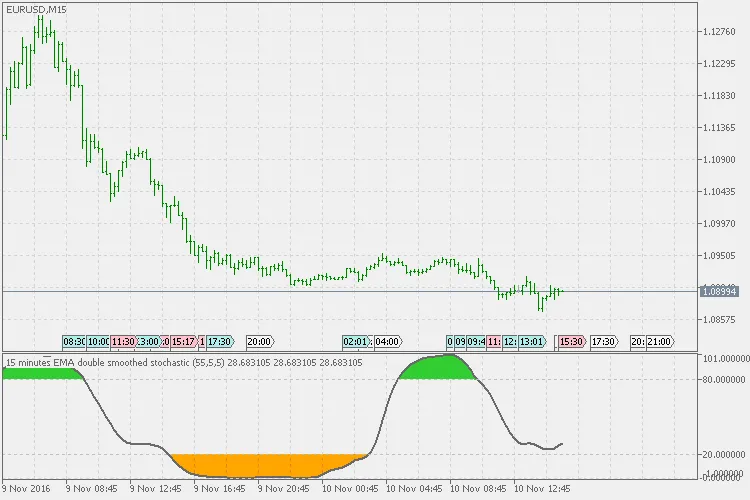This screenshot has height=500, width=750.
Task: Click the 17:30 blue event flag
Action: pos(219,341)
